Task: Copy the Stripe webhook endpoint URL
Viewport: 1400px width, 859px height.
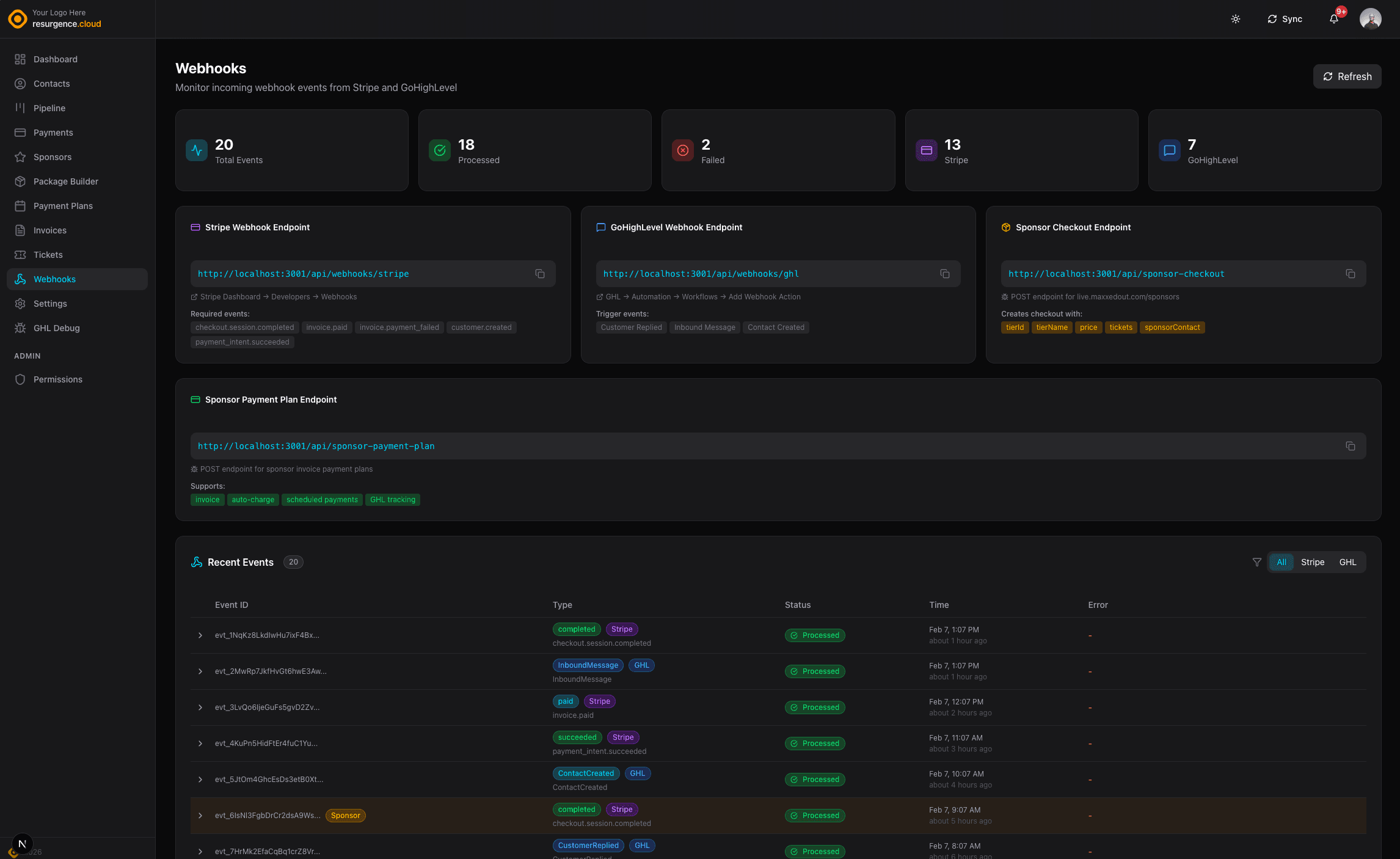Action: point(540,274)
